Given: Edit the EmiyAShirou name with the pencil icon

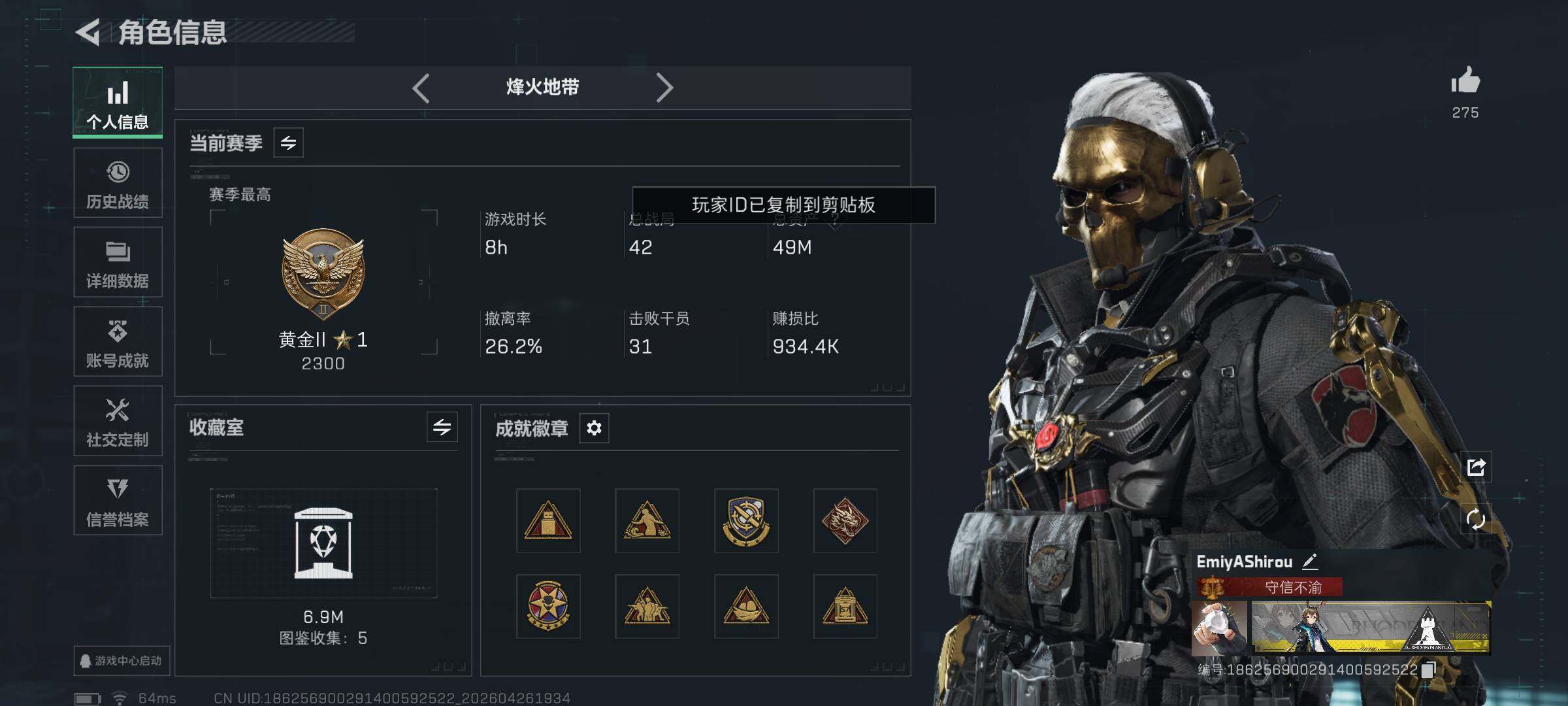Looking at the screenshot, I should pos(1310,562).
